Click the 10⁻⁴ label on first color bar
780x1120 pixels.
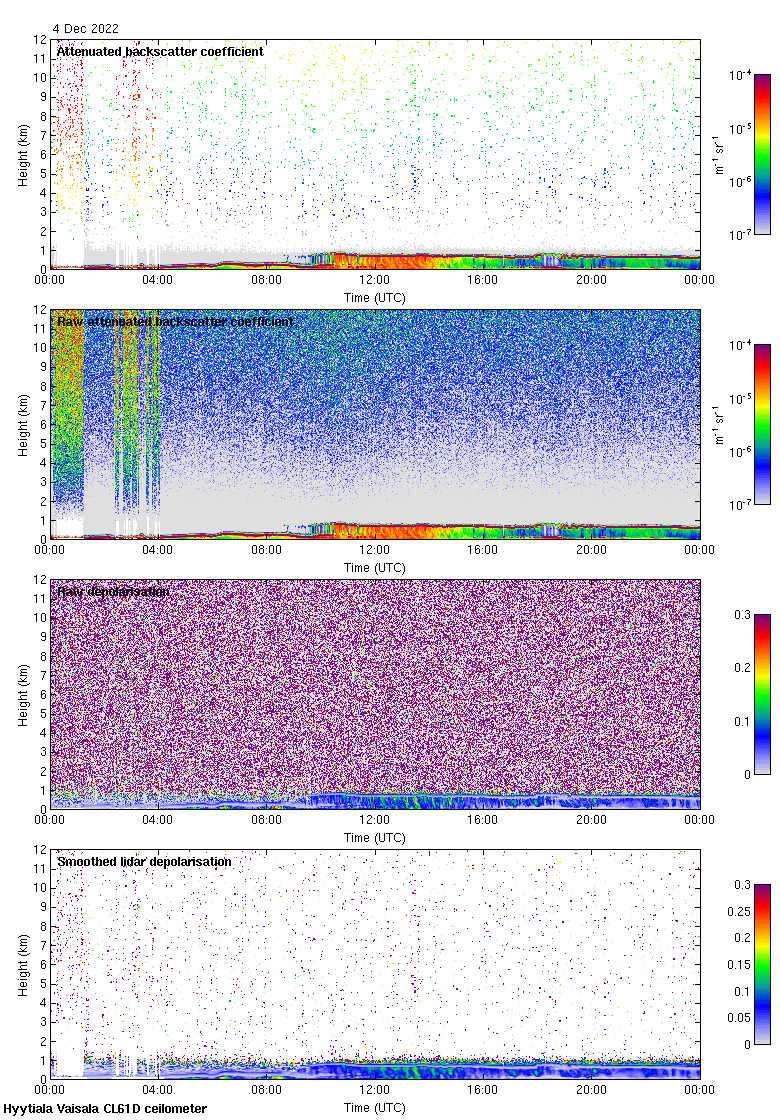740,74
